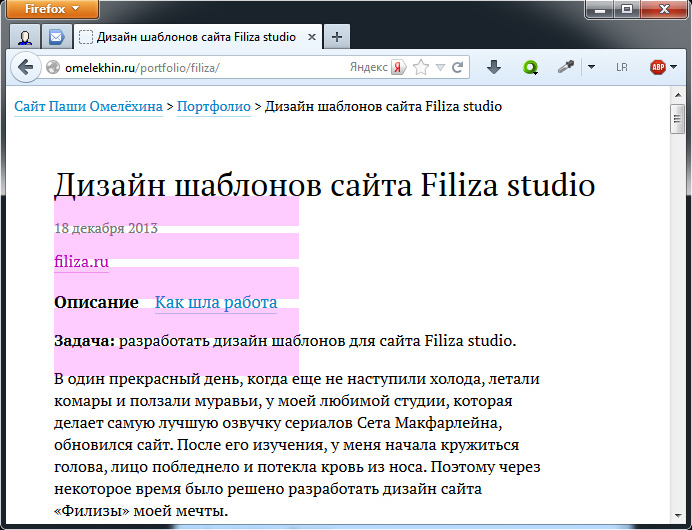Click the pinned contacts tab icon

(x=25, y=37)
